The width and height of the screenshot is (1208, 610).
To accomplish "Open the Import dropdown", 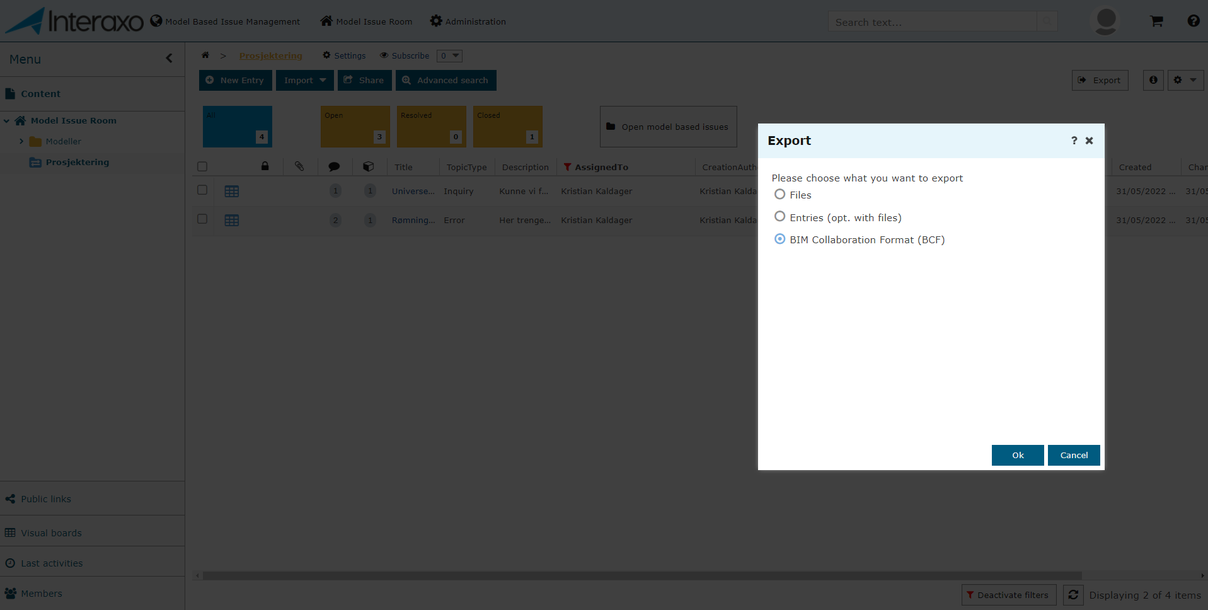I will click(305, 80).
